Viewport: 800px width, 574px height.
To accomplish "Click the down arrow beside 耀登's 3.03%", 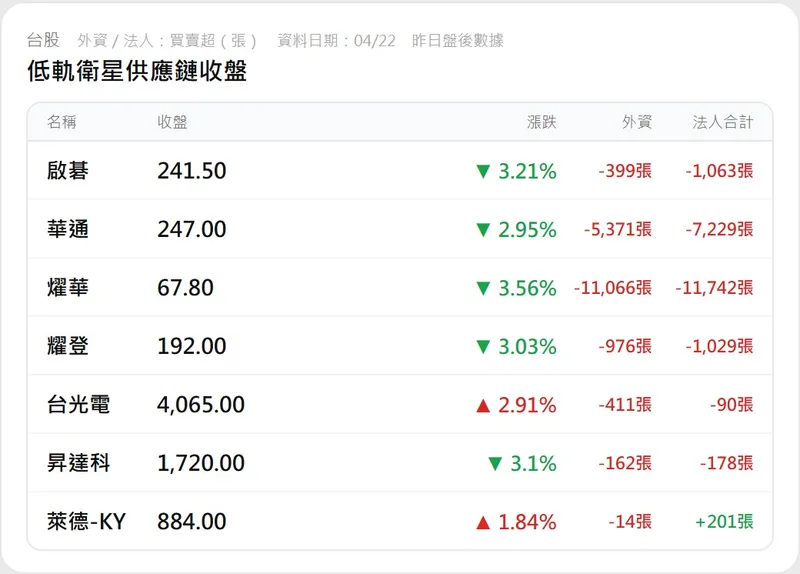I will [483, 347].
